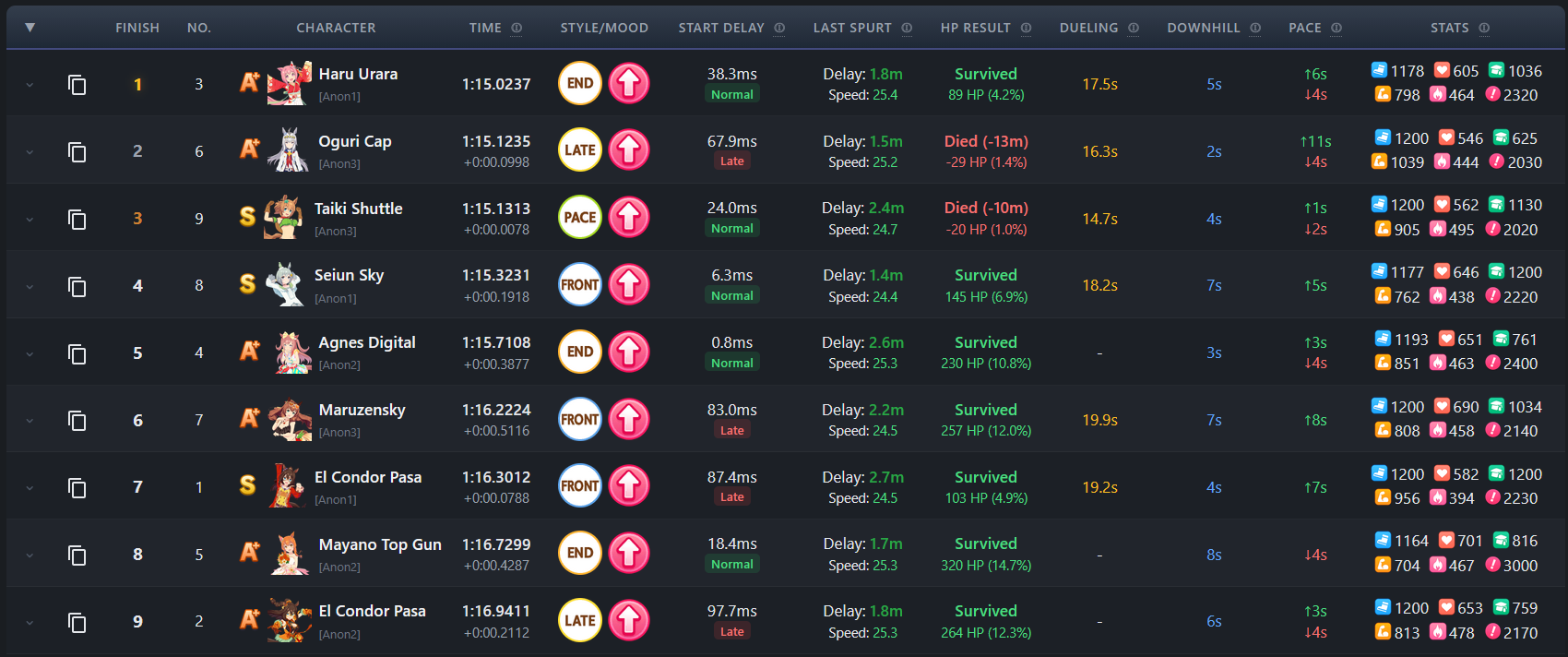This screenshot has height=657, width=1568.
Task: Click time value 1:15.0237
Action: (496, 84)
